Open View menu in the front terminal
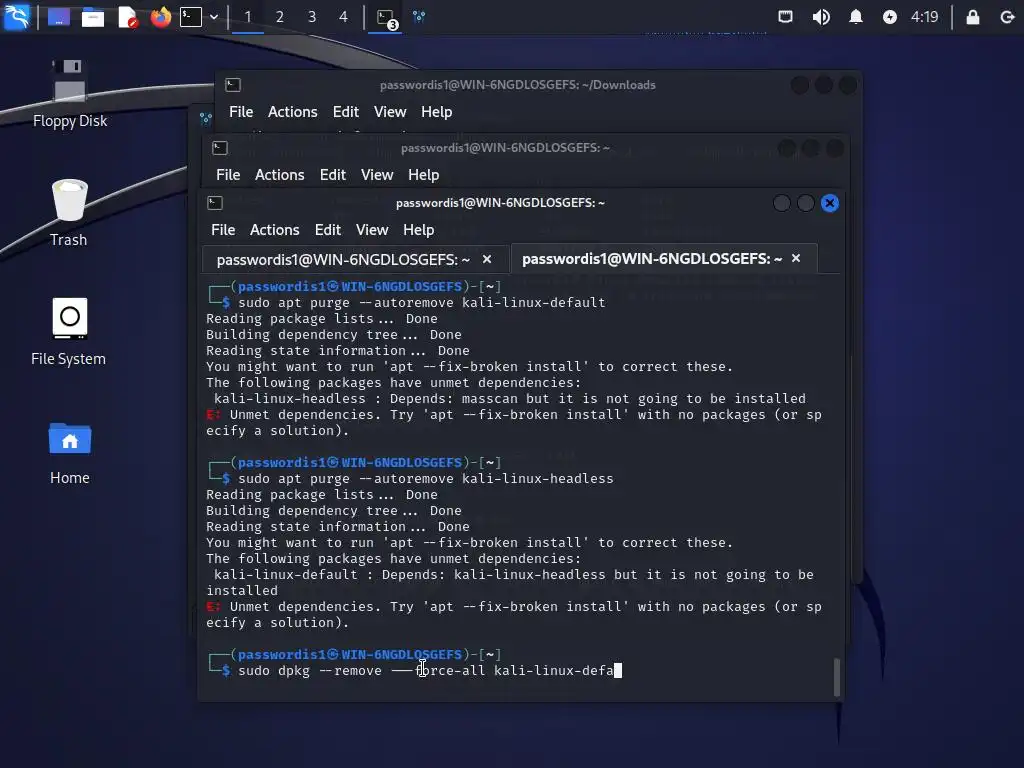This screenshot has width=1024, height=768. [372, 230]
